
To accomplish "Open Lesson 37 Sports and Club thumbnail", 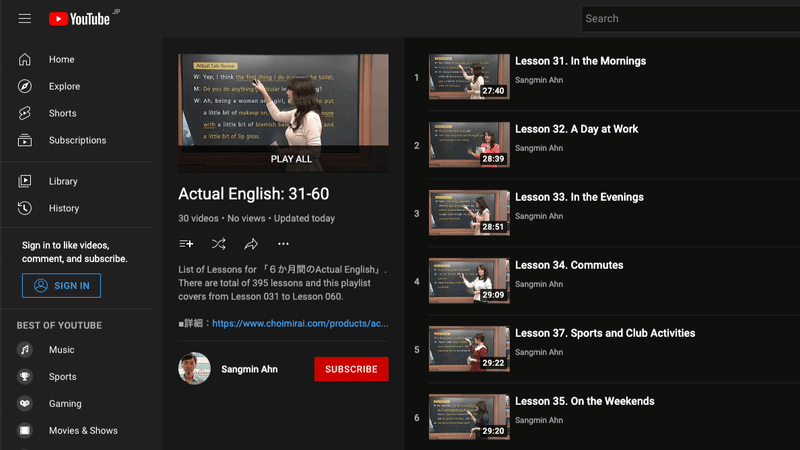I will click(469, 348).
